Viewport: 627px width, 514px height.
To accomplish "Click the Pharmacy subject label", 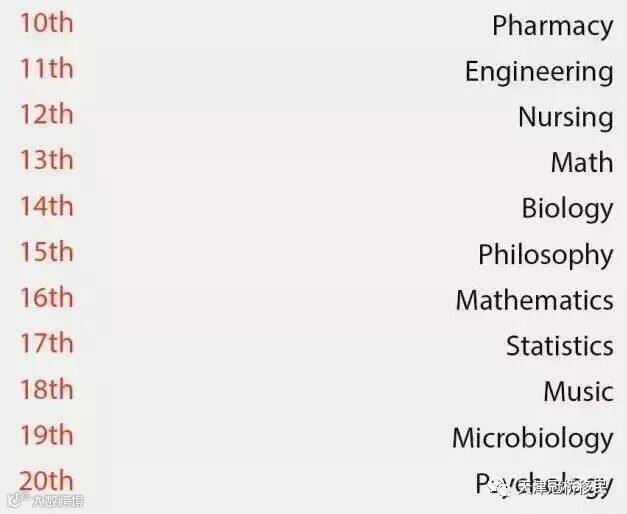I will coord(552,26).
